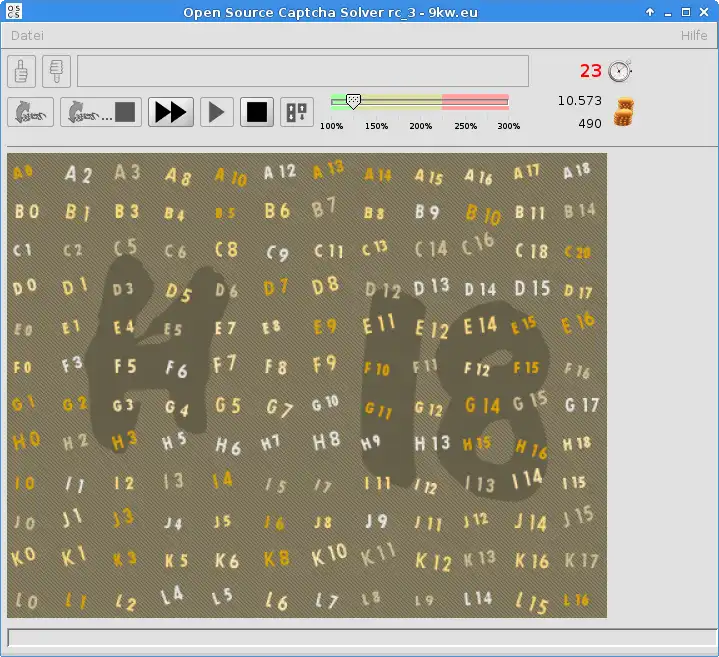The height and width of the screenshot is (657, 719).
Task: Click cell K8 in the captcha grid
Action: [x=277, y=558]
